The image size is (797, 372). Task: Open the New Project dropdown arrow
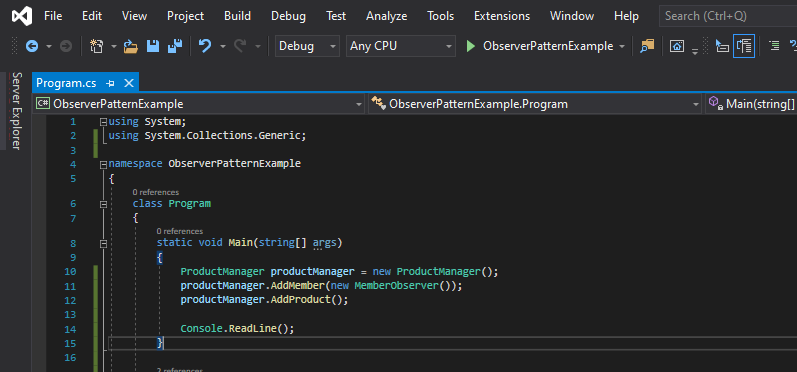[x=113, y=47]
